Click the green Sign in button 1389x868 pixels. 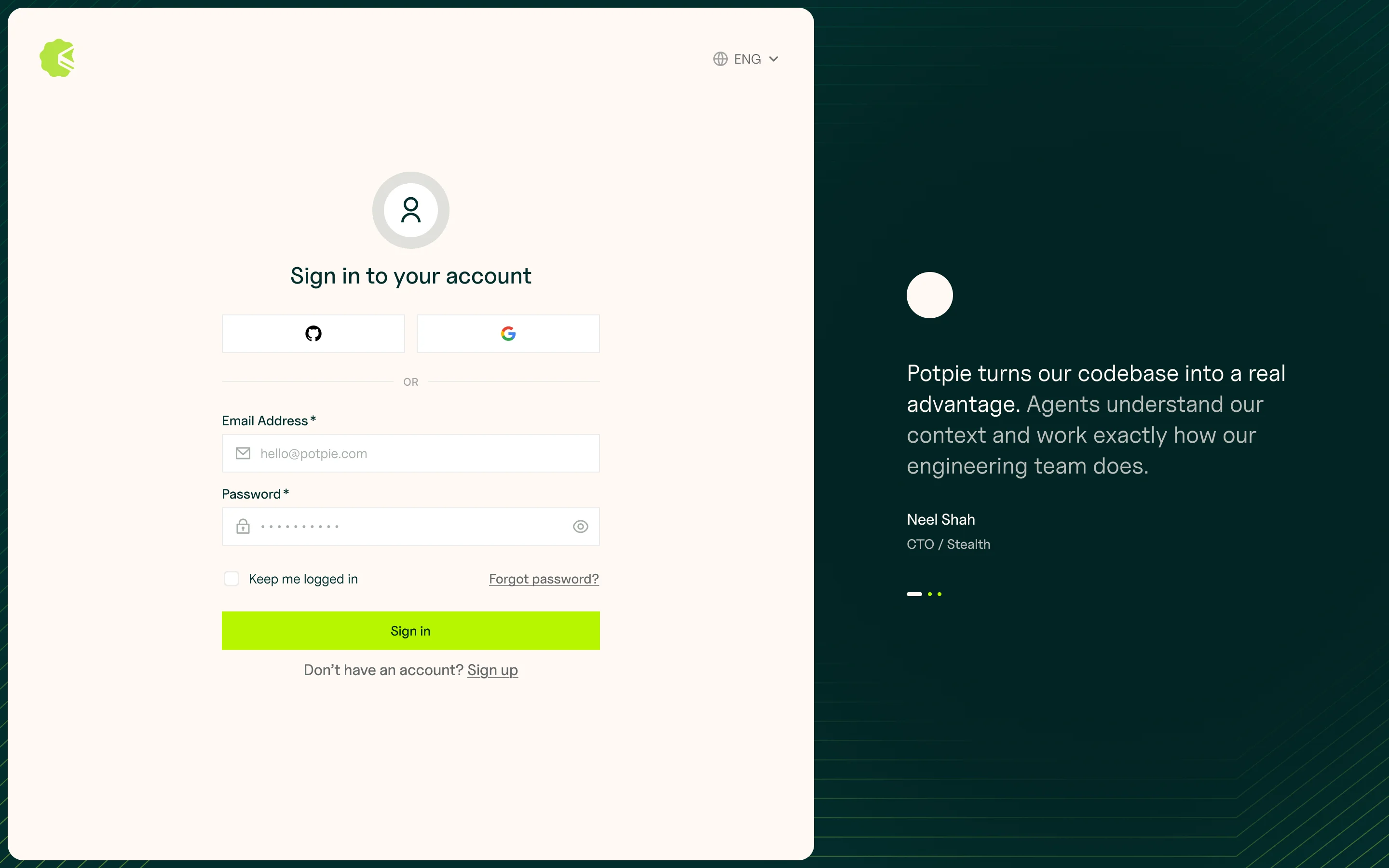410,630
